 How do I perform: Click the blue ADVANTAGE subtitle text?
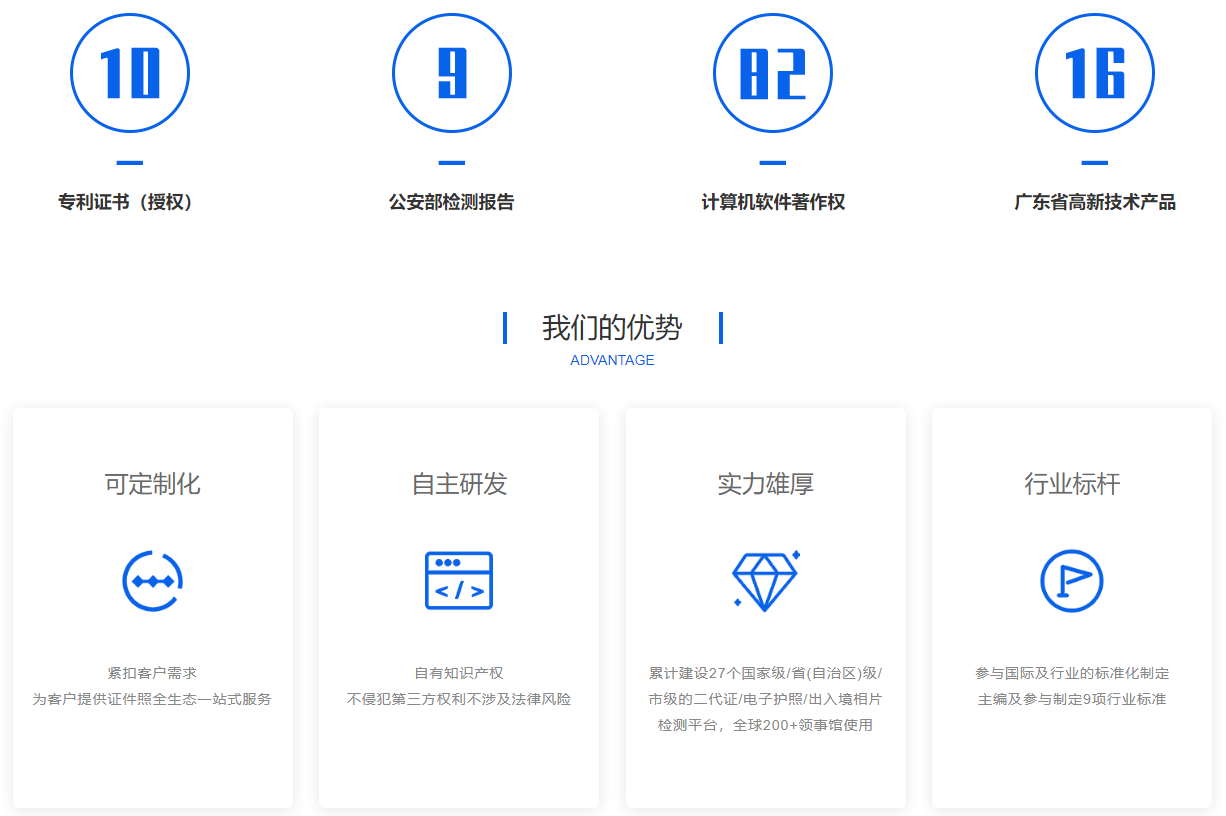(612, 360)
